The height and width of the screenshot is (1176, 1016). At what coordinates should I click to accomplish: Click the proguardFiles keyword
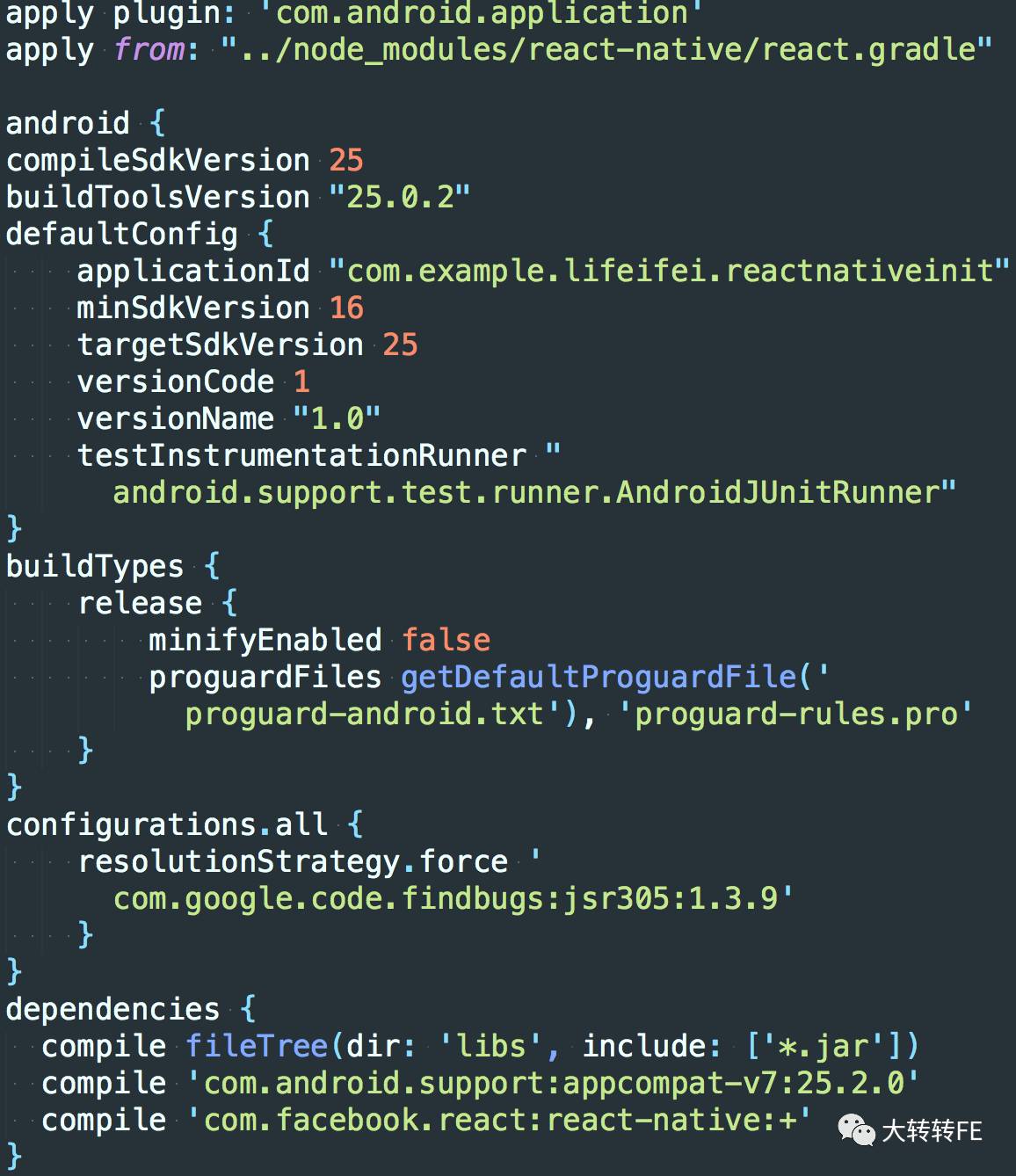coord(265,678)
